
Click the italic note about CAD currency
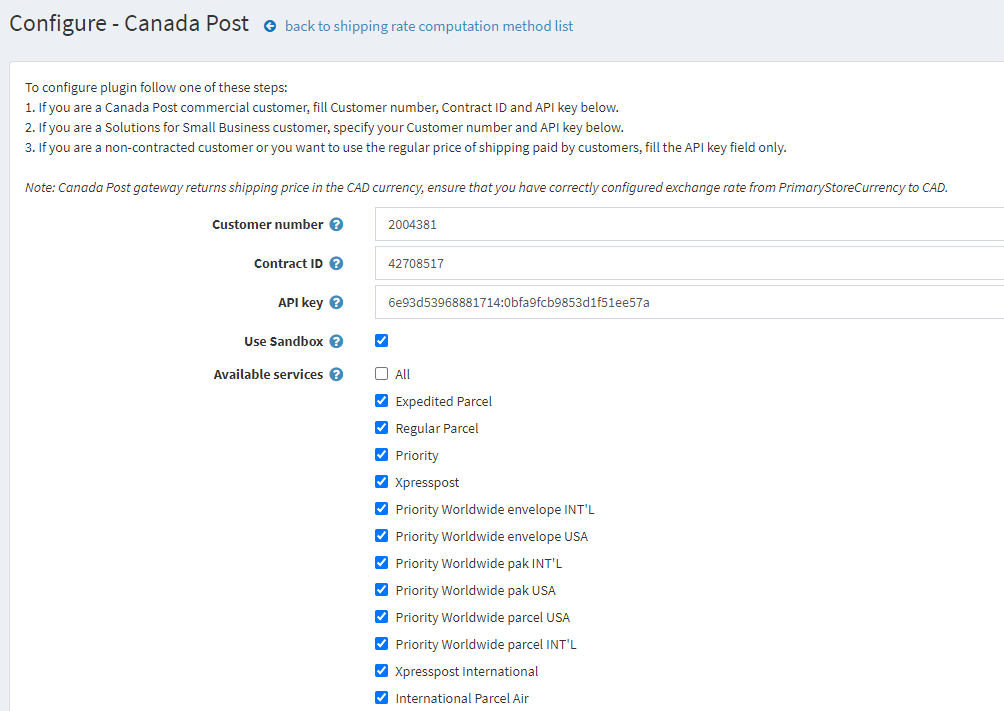point(486,187)
